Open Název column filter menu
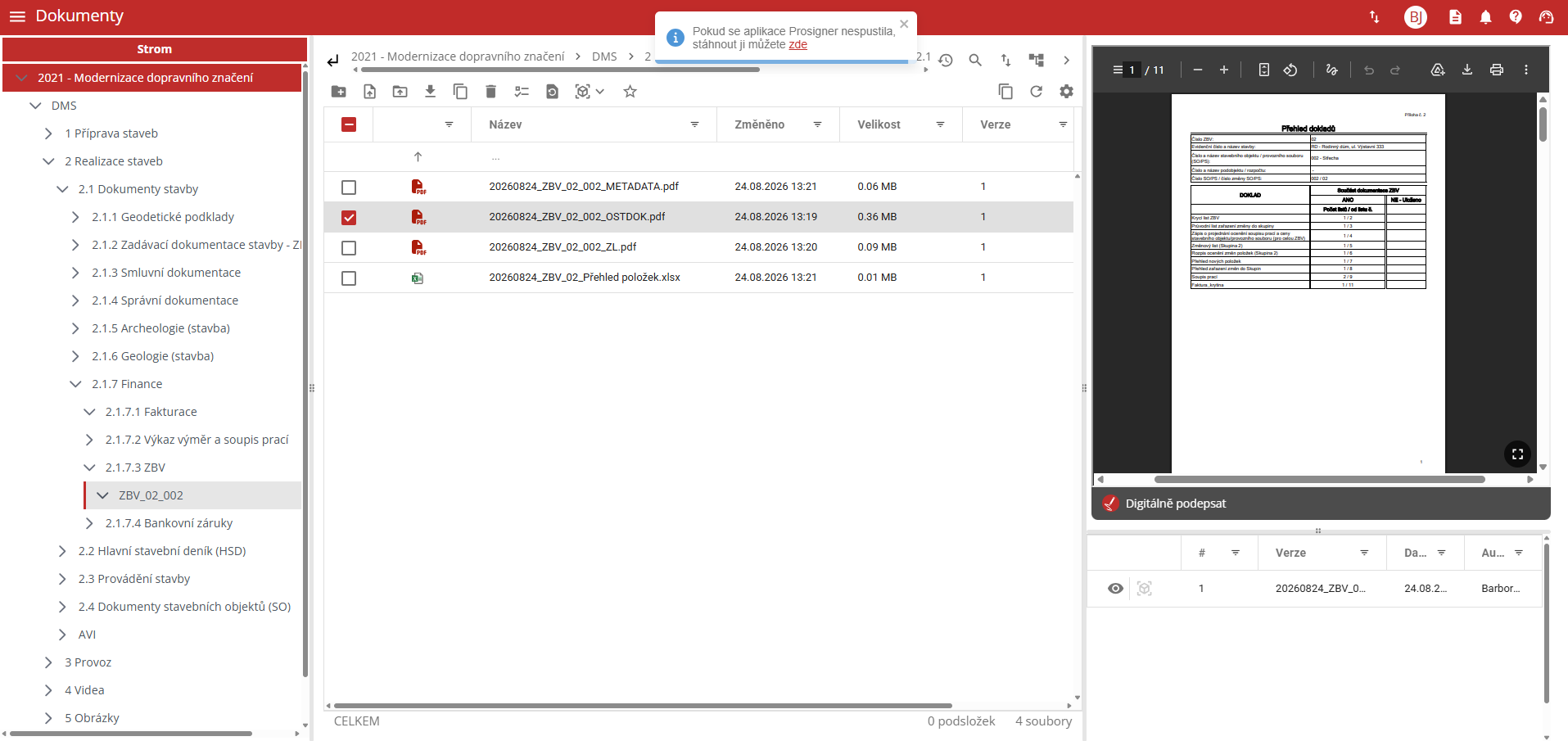The height and width of the screenshot is (741, 1568). point(694,124)
